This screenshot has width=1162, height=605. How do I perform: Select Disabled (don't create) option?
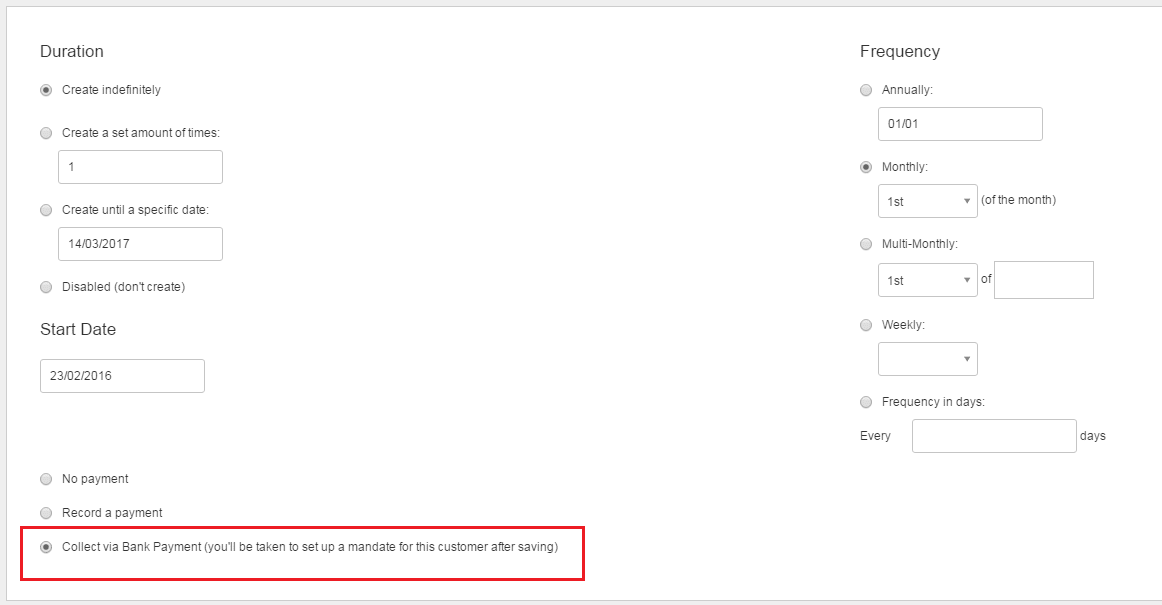(x=46, y=287)
